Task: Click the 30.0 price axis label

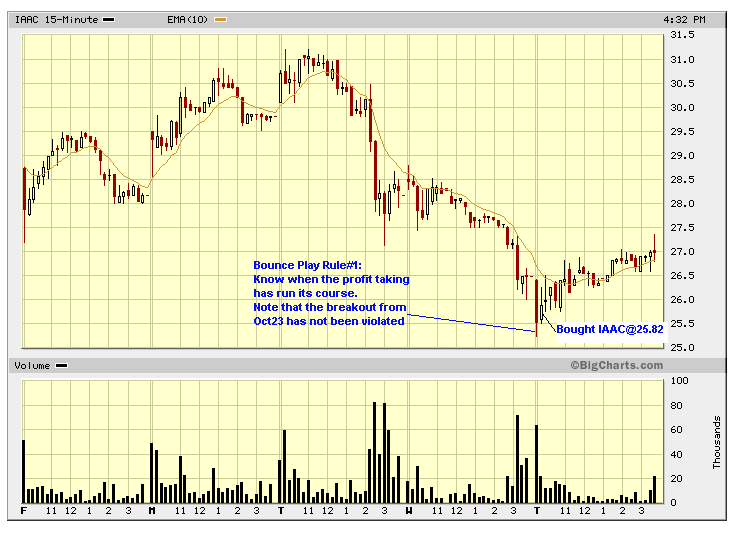Action: click(x=682, y=108)
